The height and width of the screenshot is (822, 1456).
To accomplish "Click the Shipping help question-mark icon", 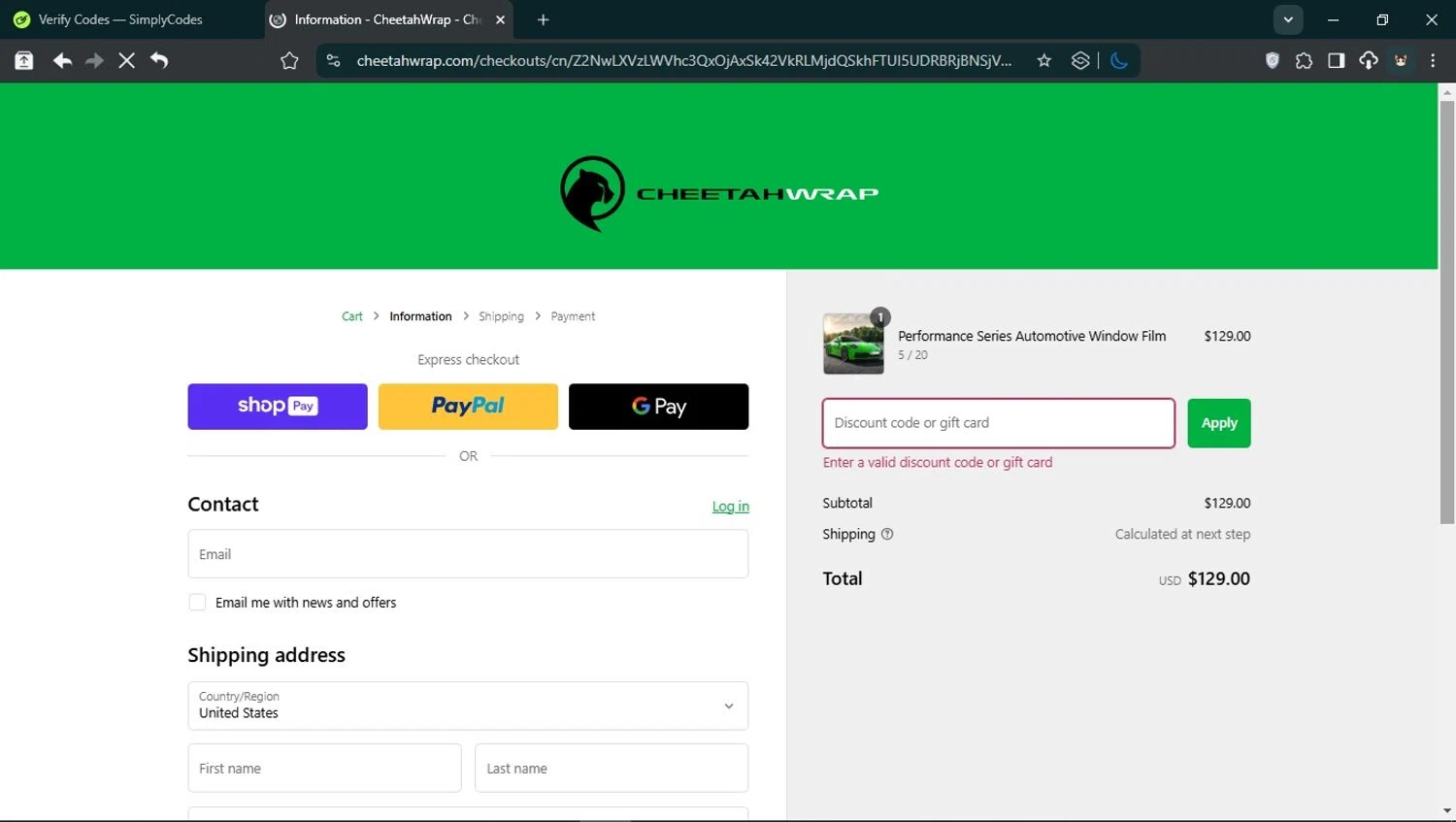I will coord(887,534).
